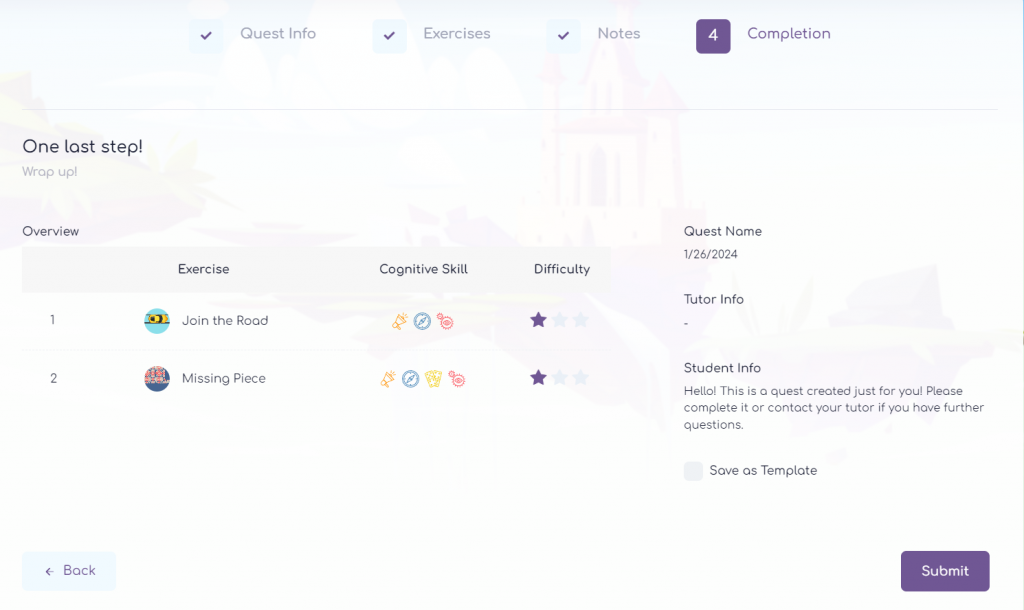
Task: Set Missing Piece difficulty to two stars
Action: tap(560, 378)
